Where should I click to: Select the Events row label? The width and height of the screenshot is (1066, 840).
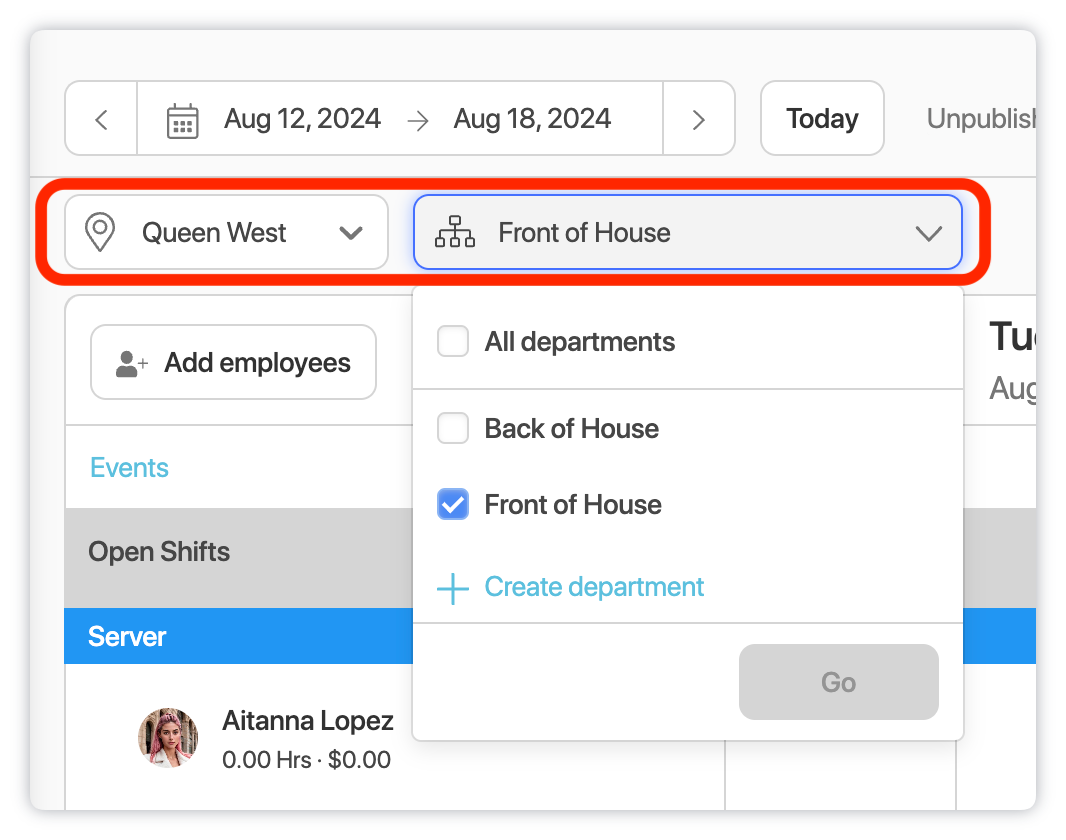pyautogui.click(x=129, y=468)
